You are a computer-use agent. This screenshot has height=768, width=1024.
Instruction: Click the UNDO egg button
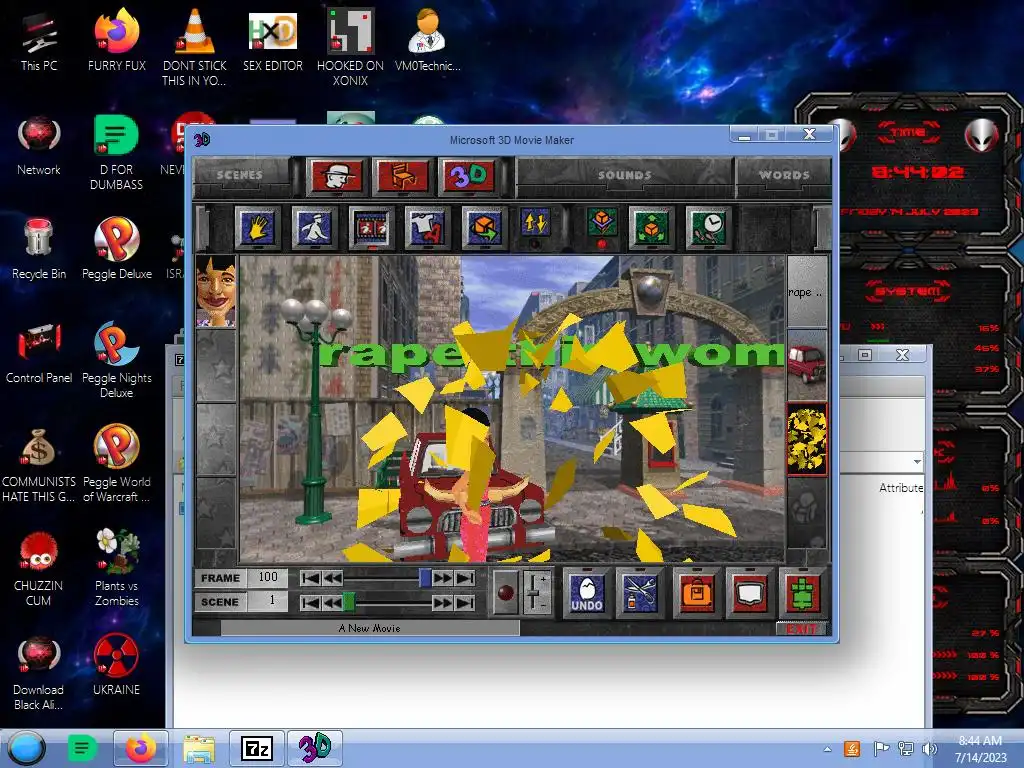click(x=586, y=592)
